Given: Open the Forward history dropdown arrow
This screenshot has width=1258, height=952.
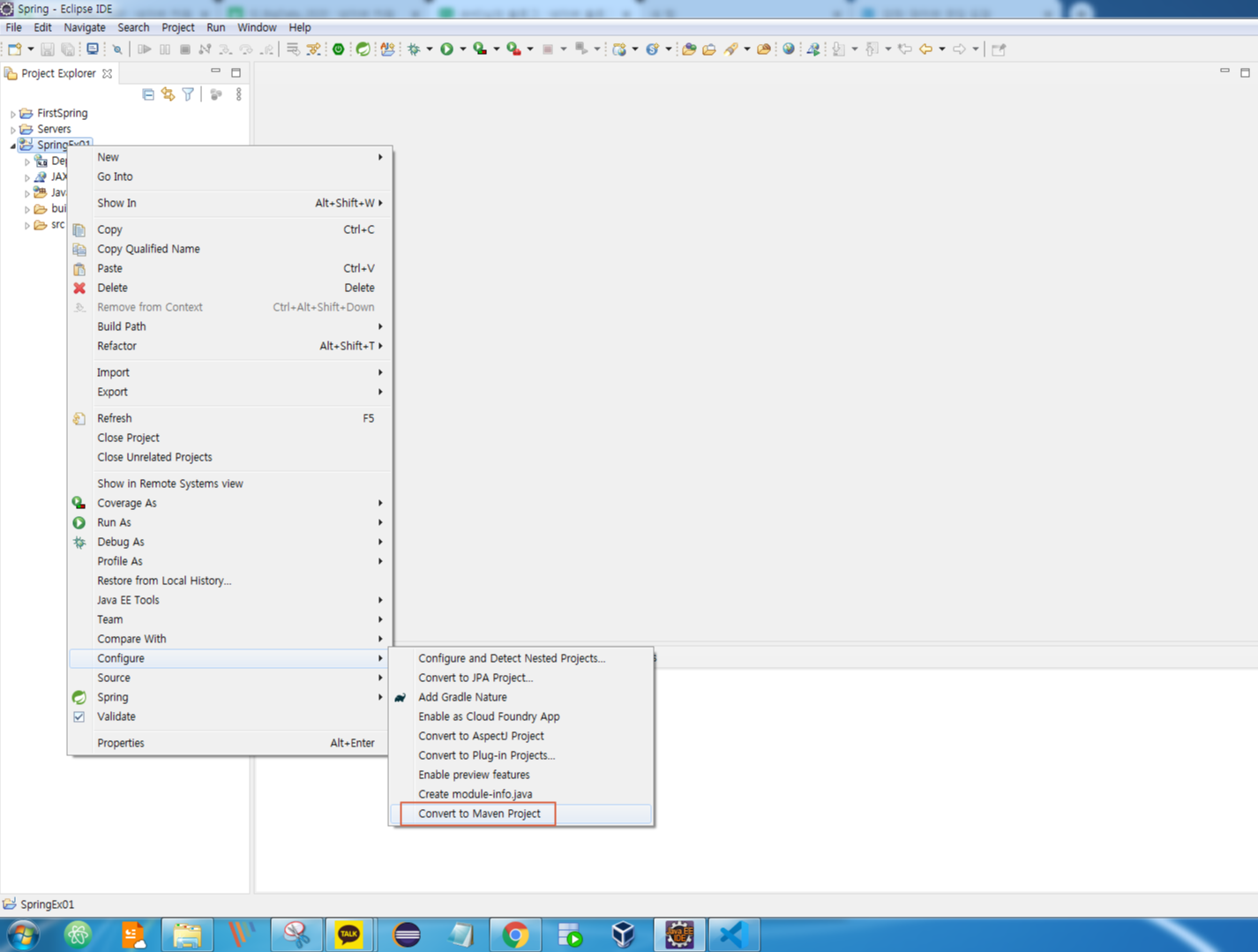Looking at the screenshot, I should coord(976,49).
